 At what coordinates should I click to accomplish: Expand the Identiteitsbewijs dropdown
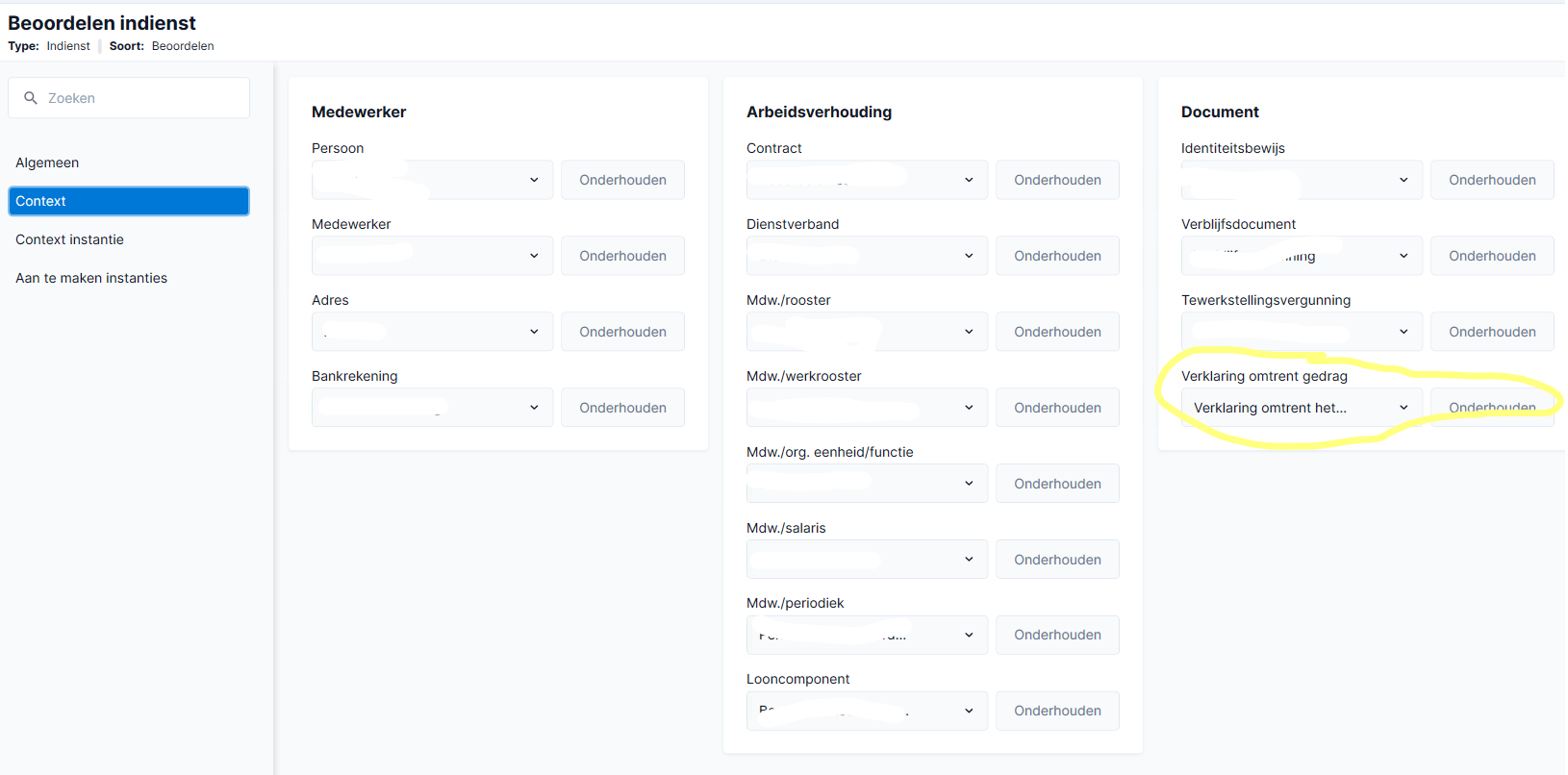(x=1302, y=180)
